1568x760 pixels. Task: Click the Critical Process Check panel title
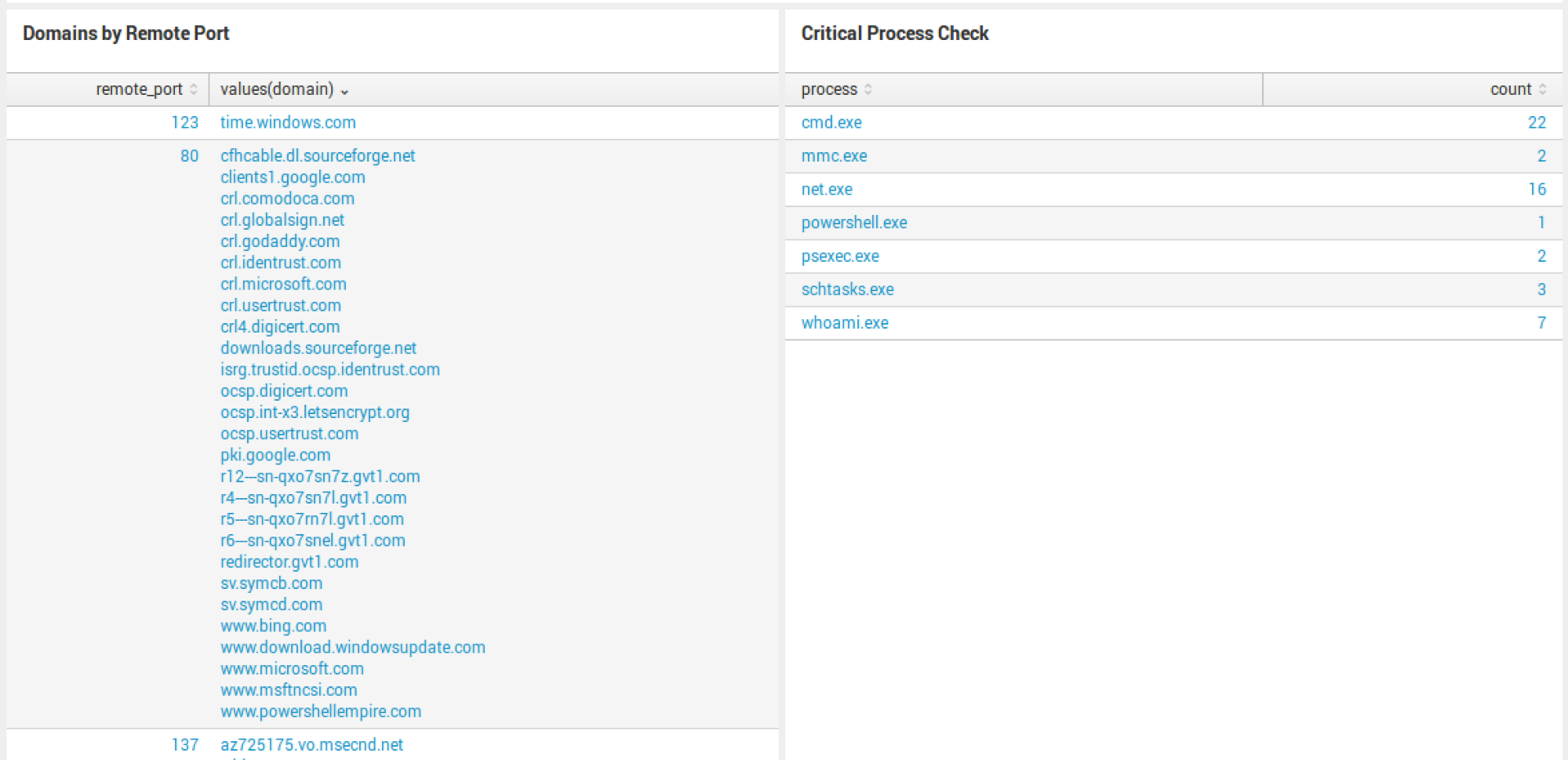click(894, 33)
